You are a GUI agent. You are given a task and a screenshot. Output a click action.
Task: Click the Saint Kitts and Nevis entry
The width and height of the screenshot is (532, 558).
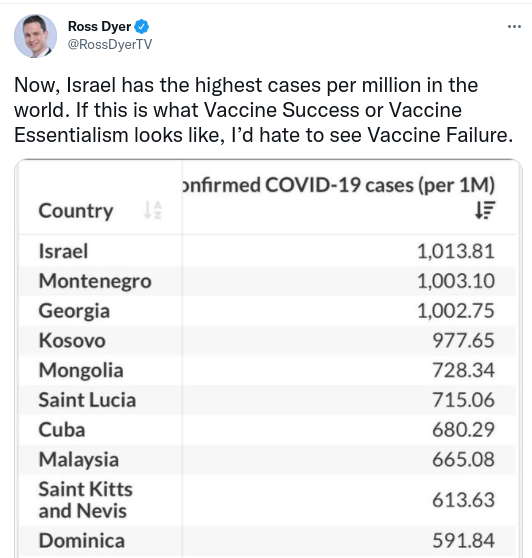(85, 500)
